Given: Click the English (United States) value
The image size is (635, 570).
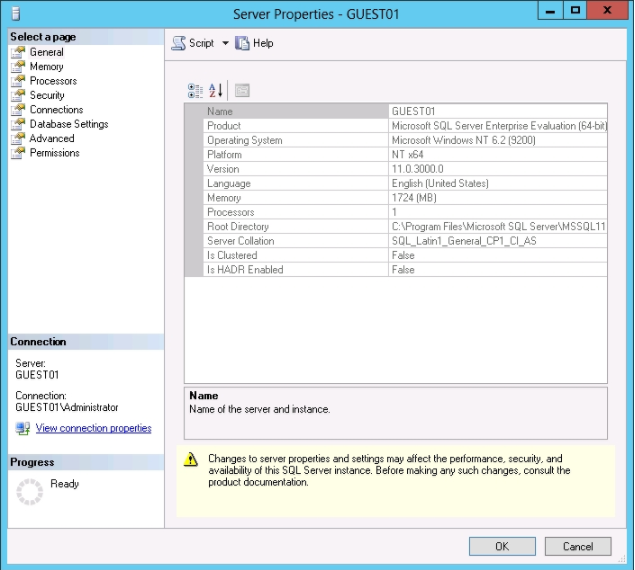Looking at the screenshot, I should [440, 184].
